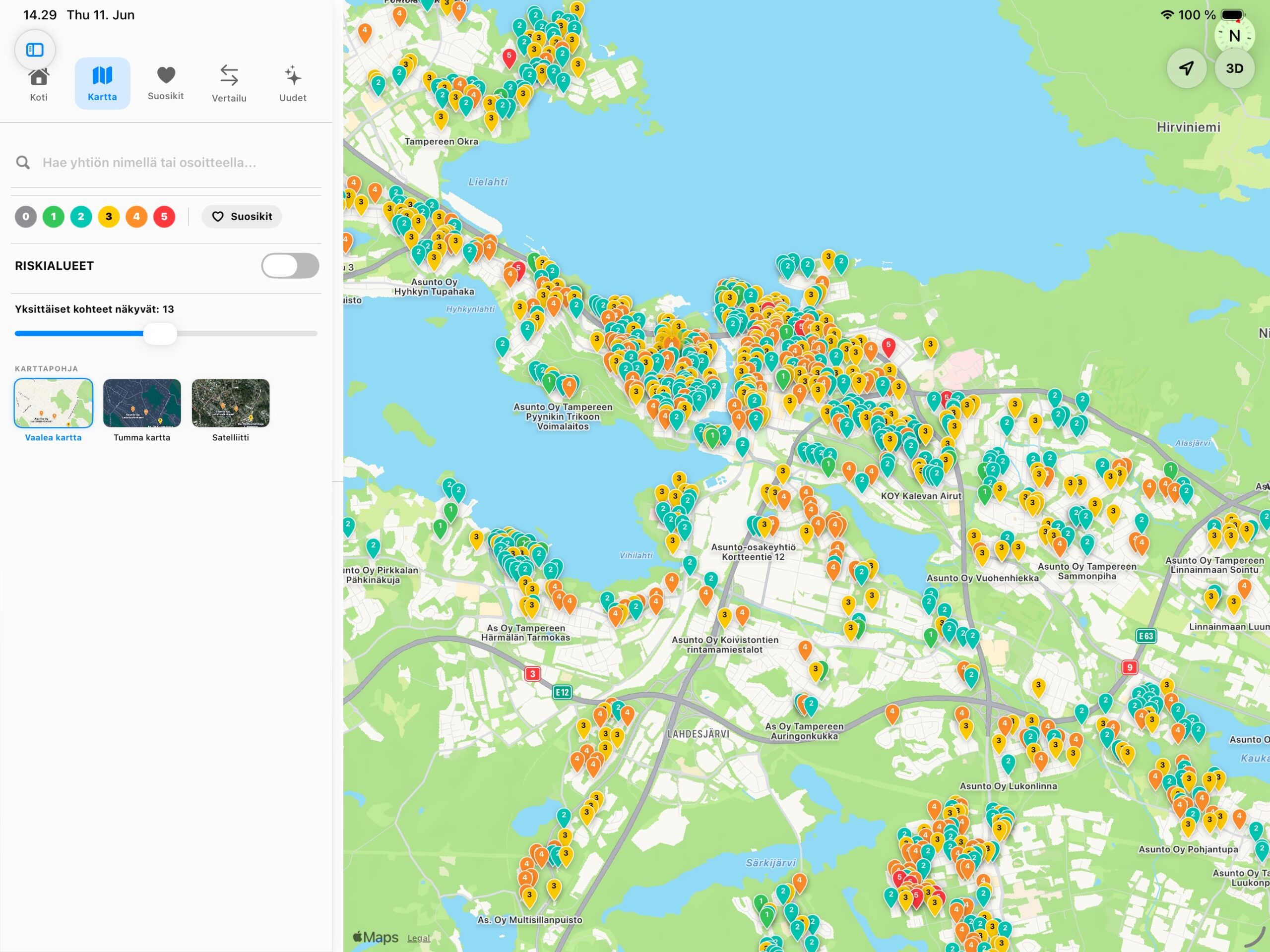This screenshot has height=952, width=1270.
Task: Select Pyynikin Trikoon Voimalaitos label
Action: pos(563,416)
